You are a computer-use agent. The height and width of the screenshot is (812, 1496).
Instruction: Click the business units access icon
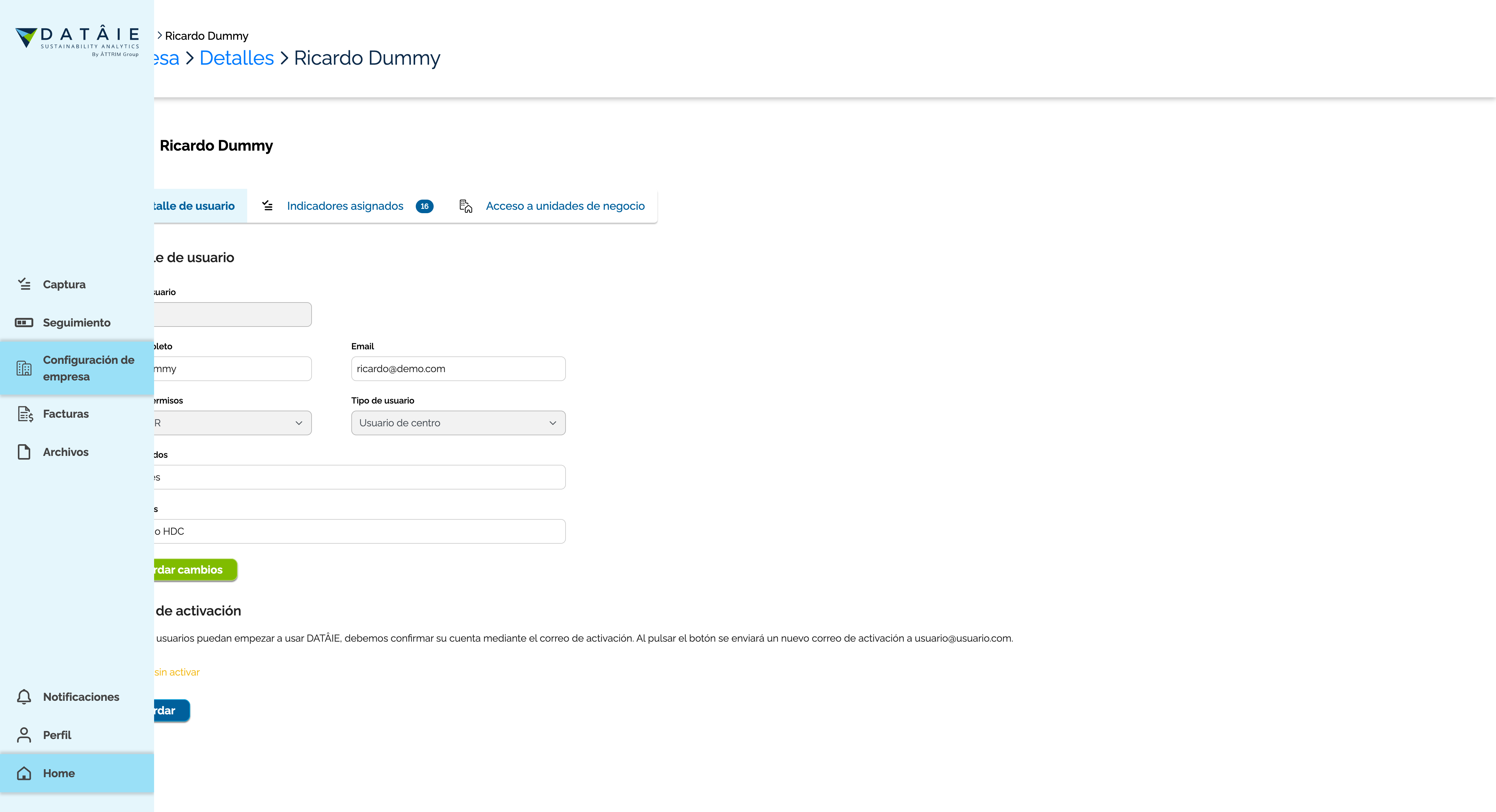click(466, 206)
